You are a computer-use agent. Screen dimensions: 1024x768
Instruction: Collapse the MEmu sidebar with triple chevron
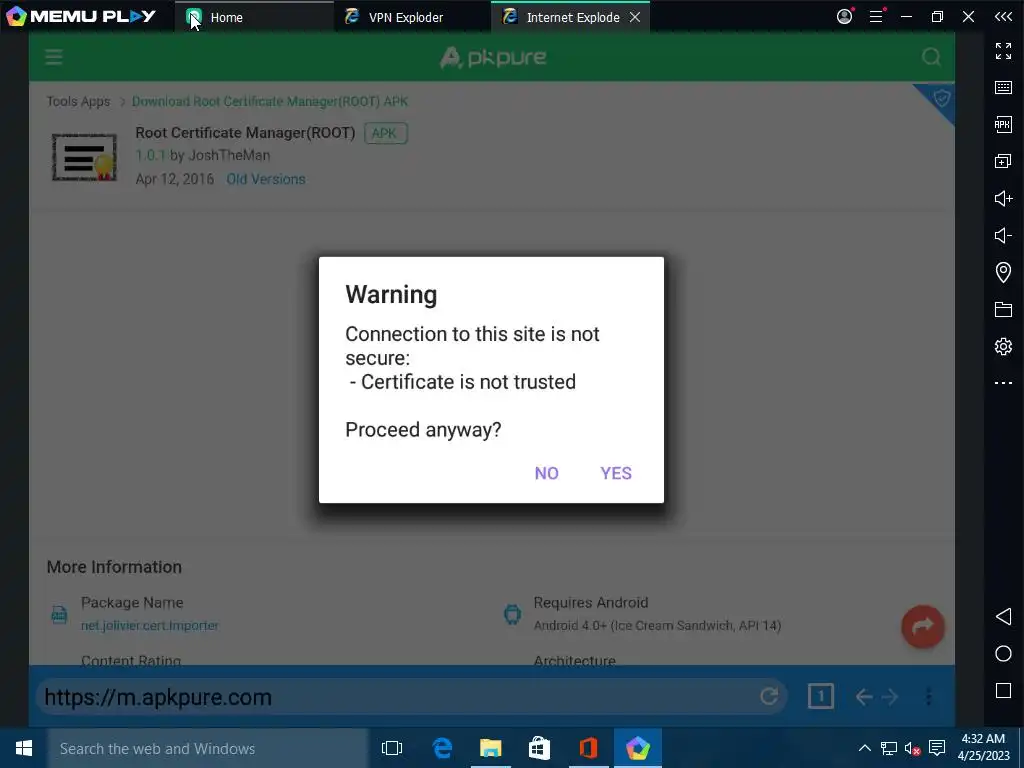point(1003,16)
